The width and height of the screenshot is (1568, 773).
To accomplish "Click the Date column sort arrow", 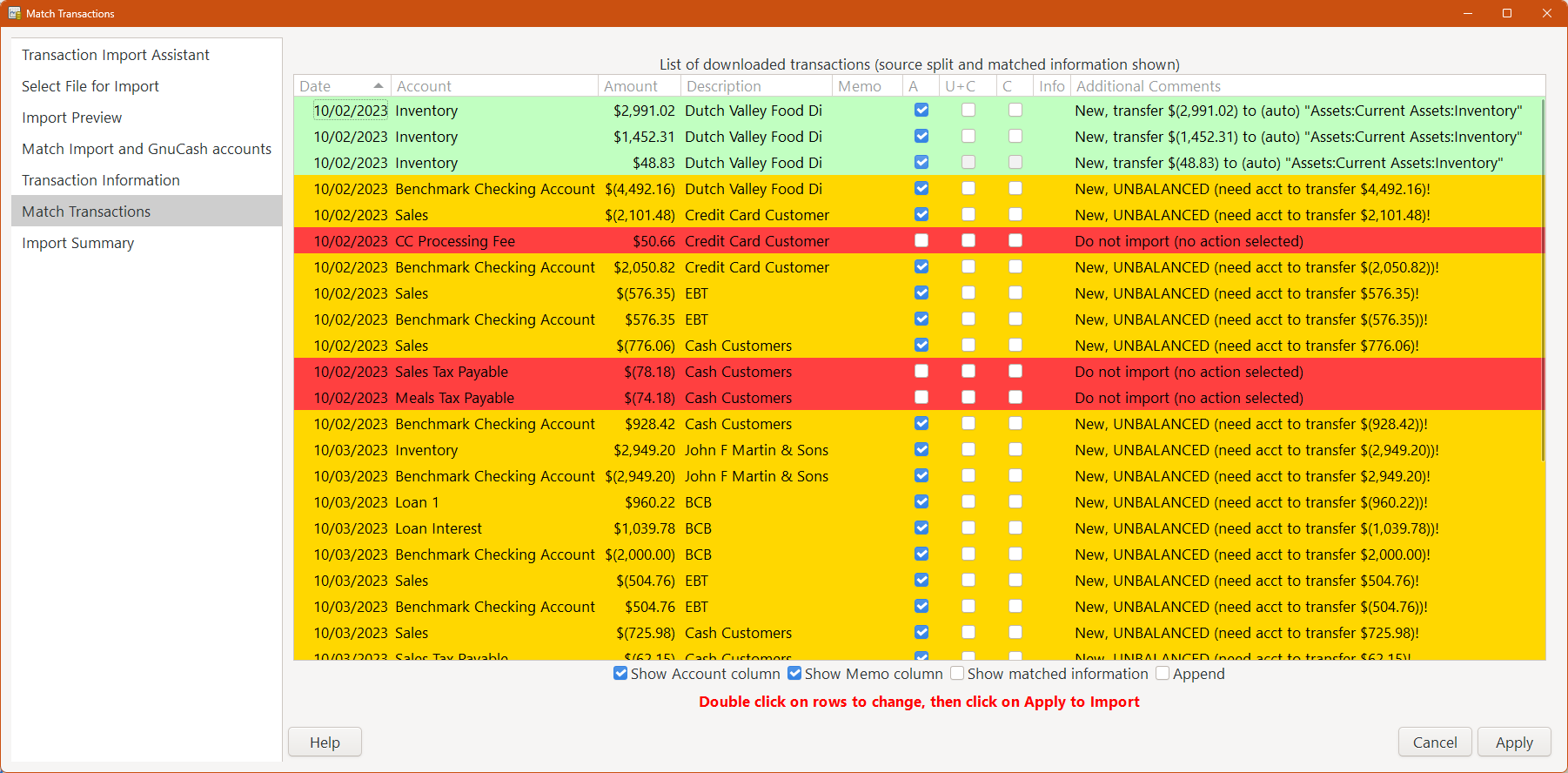I will point(378,86).
